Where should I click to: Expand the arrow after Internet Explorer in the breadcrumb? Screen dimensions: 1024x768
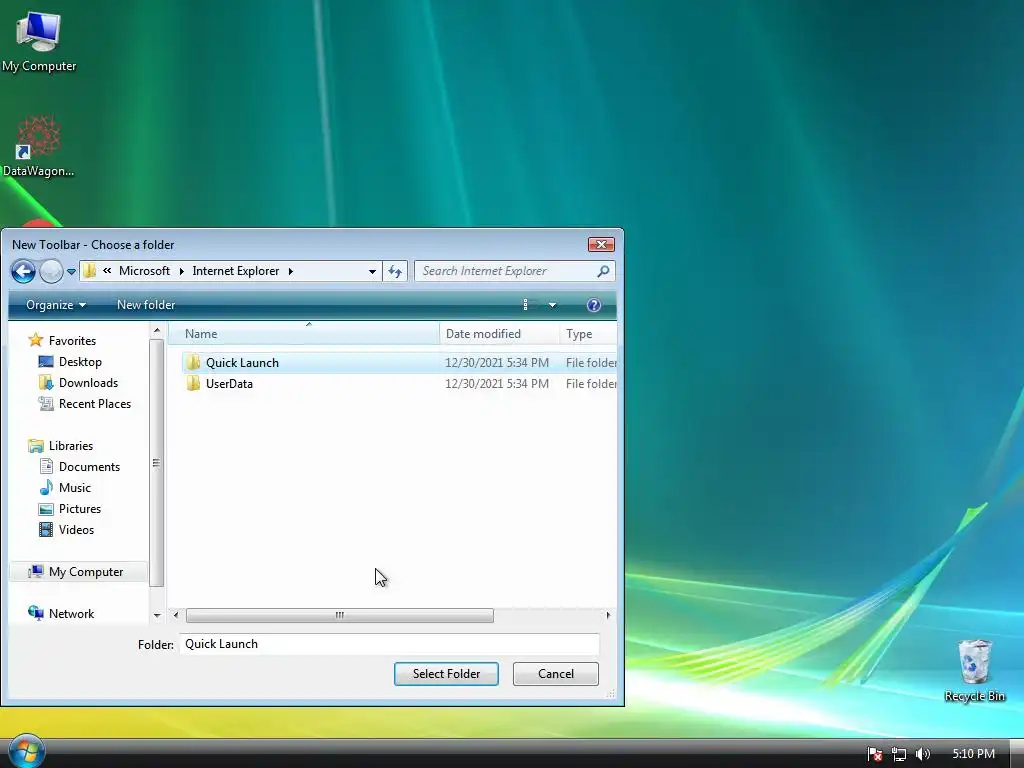(291, 271)
